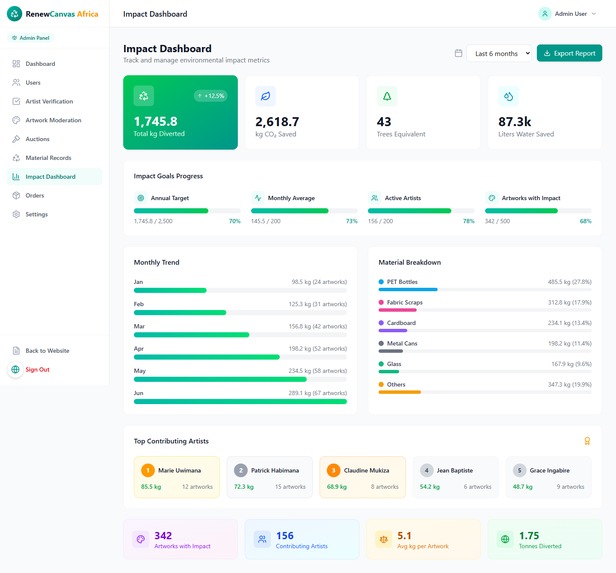616x573 pixels.
Task: Click the Users people icon in sidebar
Action: tap(16, 82)
